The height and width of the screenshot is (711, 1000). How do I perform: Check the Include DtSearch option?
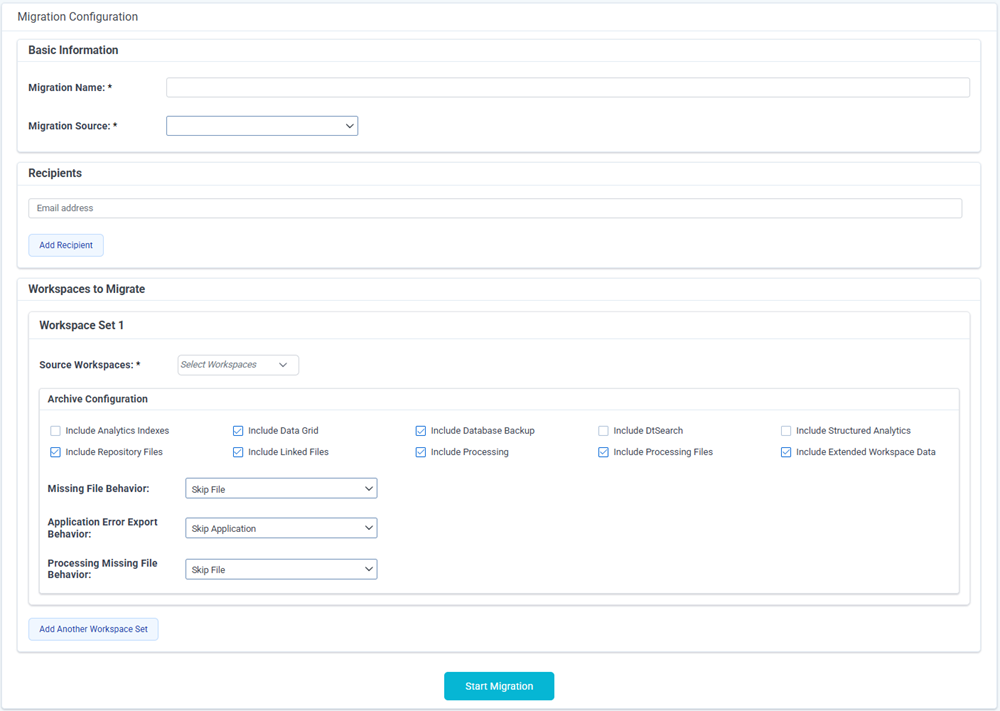point(604,430)
